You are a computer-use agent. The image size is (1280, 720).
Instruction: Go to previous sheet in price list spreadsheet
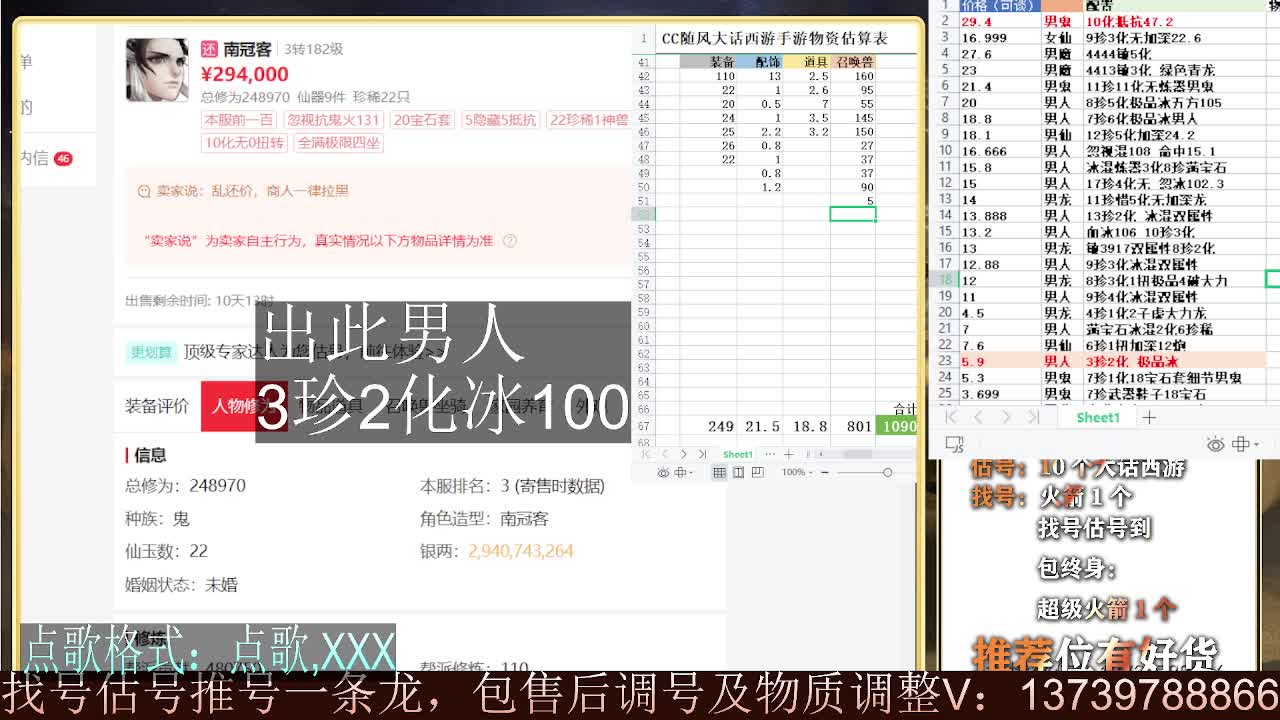point(979,417)
